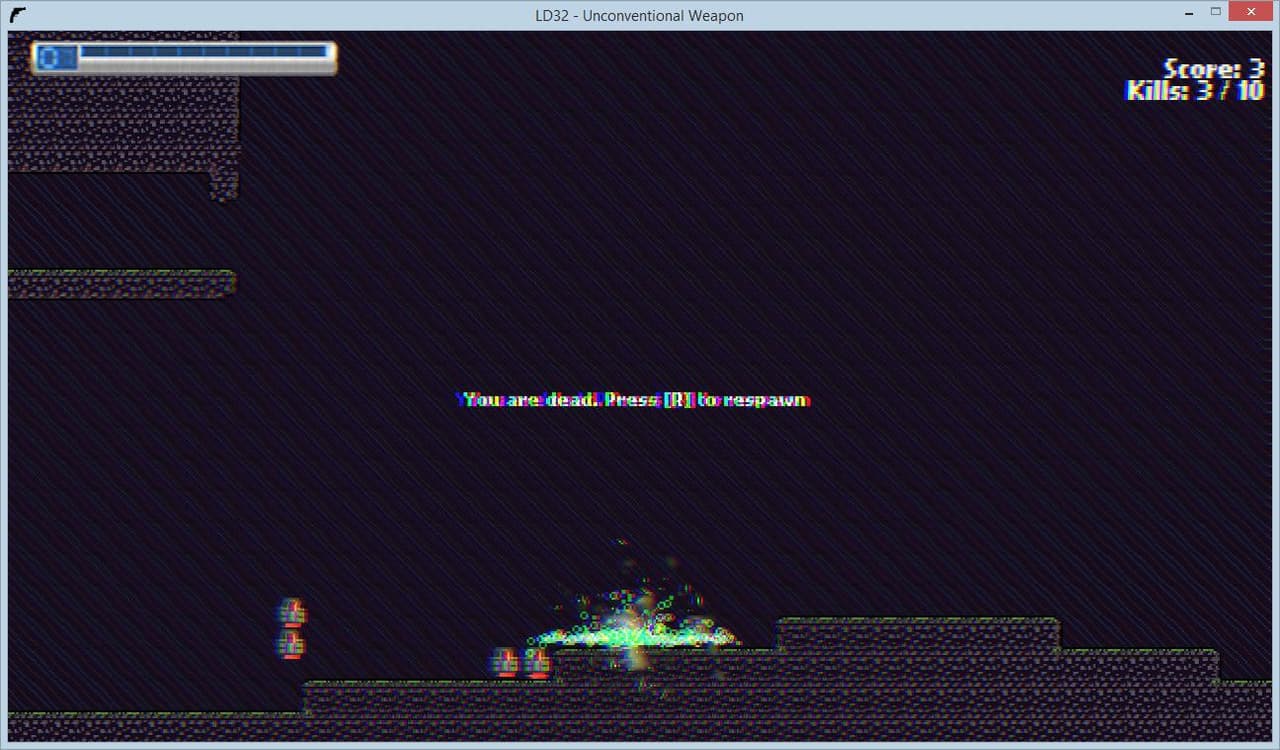The width and height of the screenshot is (1280, 750).
Task: Minimize the LD32 game window
Action: [1187, 13]
